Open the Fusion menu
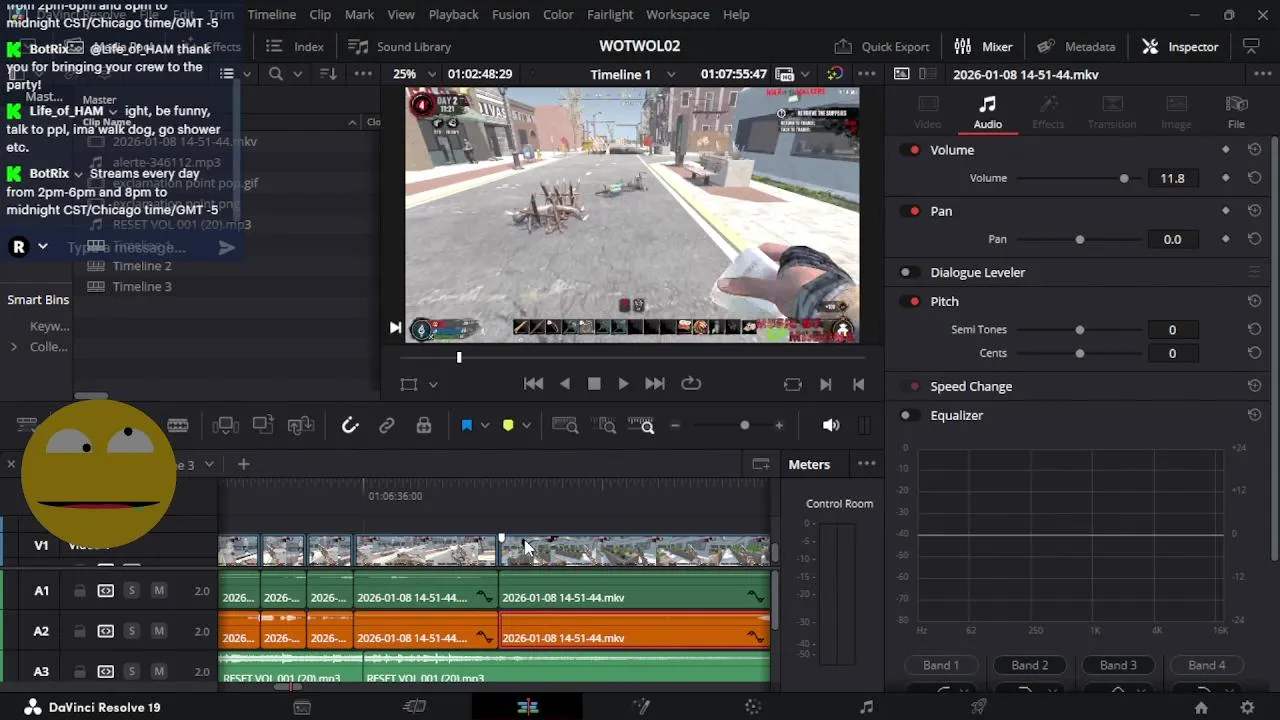The image size is (1280, 720). coord(510,14)
